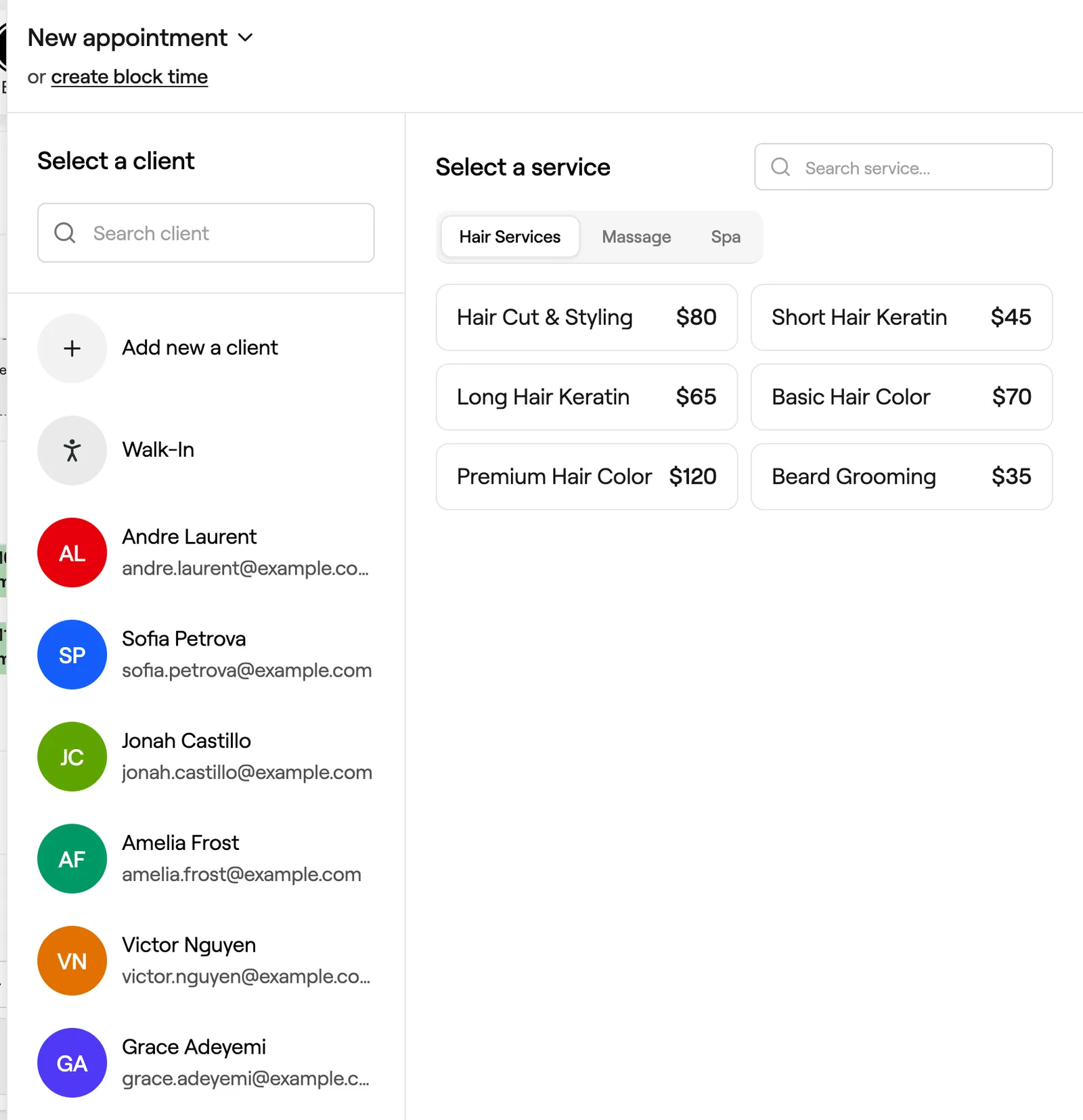The height and width of the screenshot is (1120, 1083).
Task: Click the Andre Laurent name
Action: (189, 537)
